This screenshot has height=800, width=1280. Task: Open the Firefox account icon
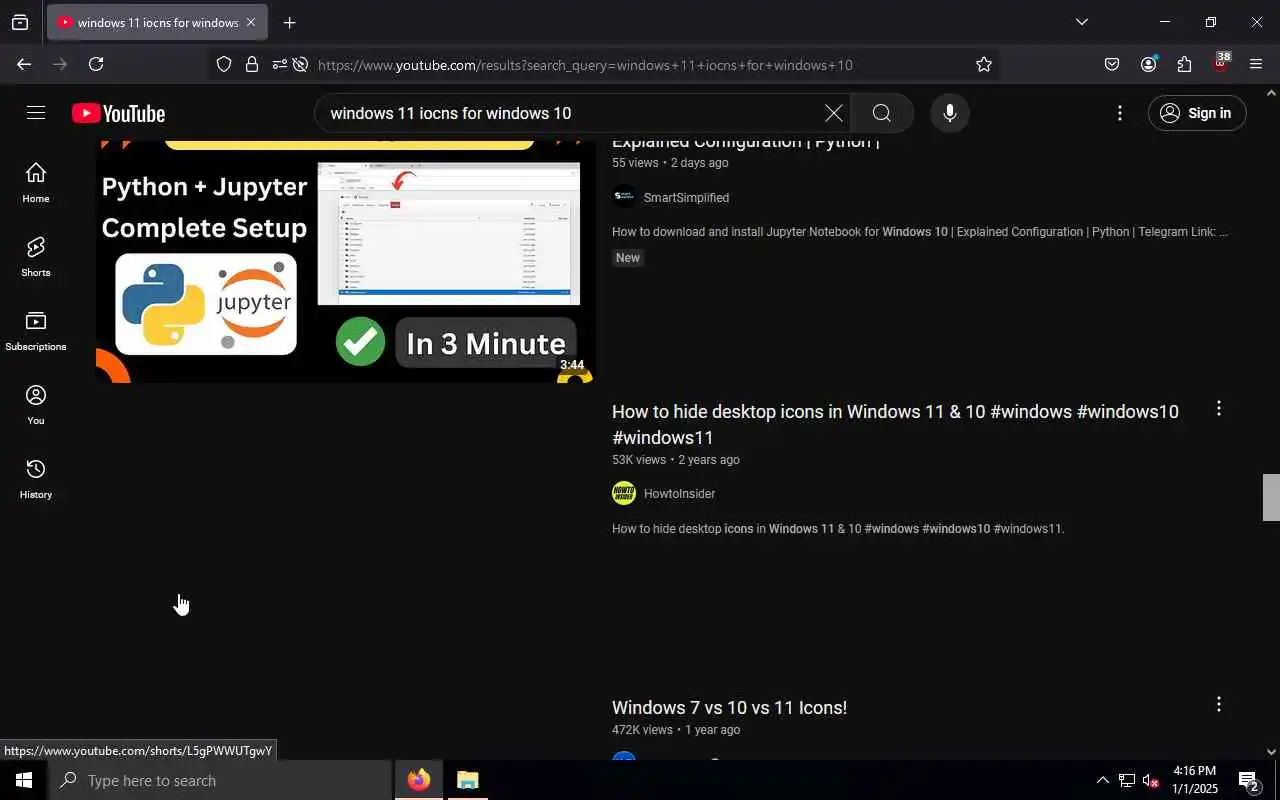click(x=1148, y=64)
